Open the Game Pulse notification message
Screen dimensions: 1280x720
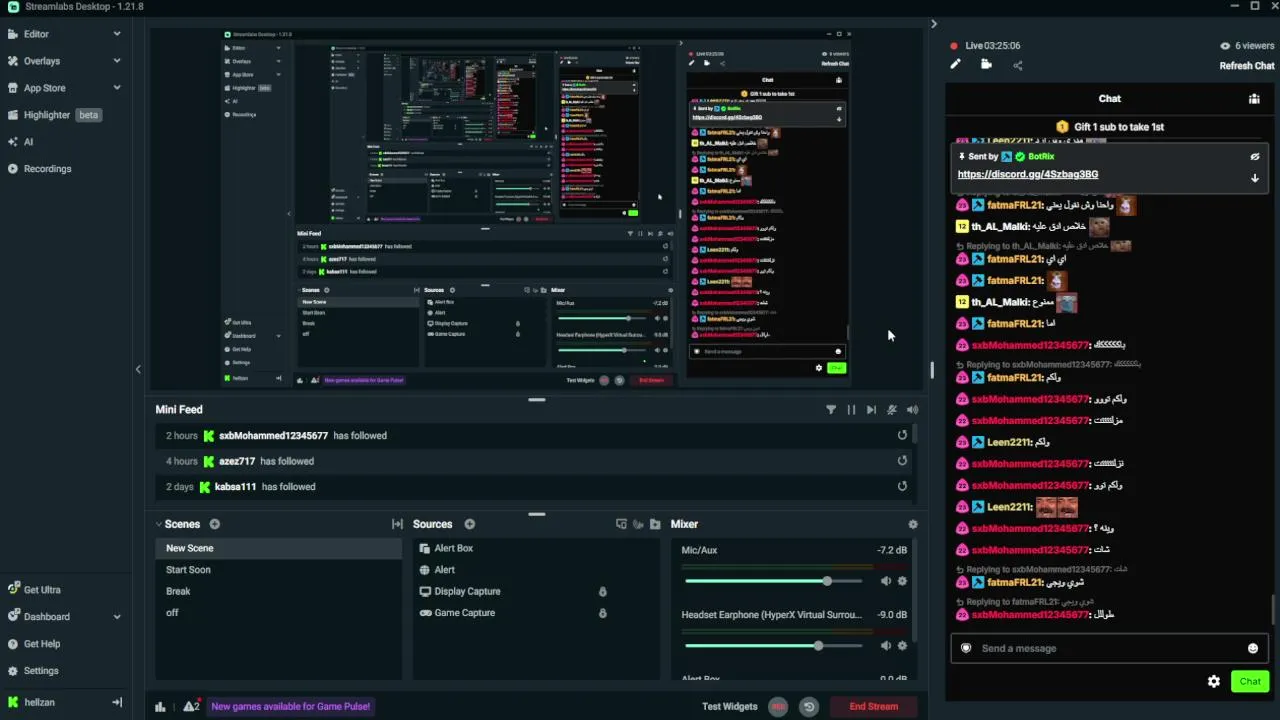(x=291, y=707)
